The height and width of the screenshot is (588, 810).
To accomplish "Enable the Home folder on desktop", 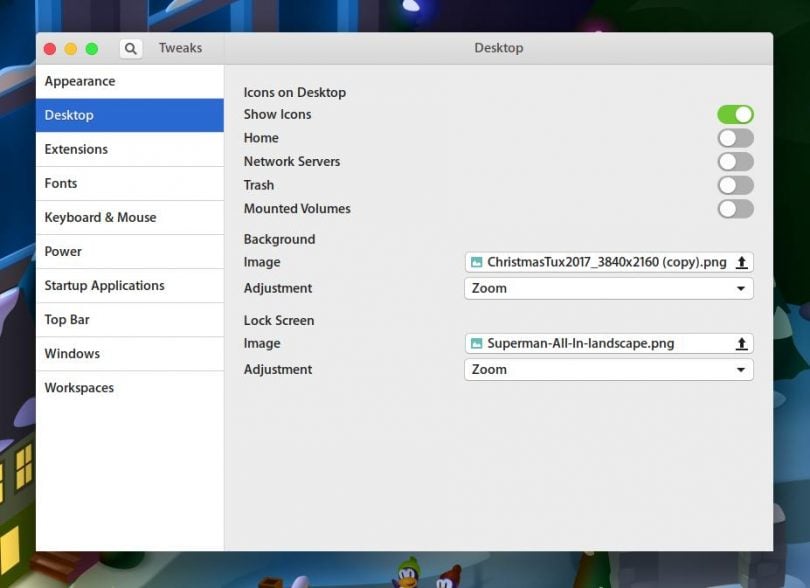I will click(736, 138).
